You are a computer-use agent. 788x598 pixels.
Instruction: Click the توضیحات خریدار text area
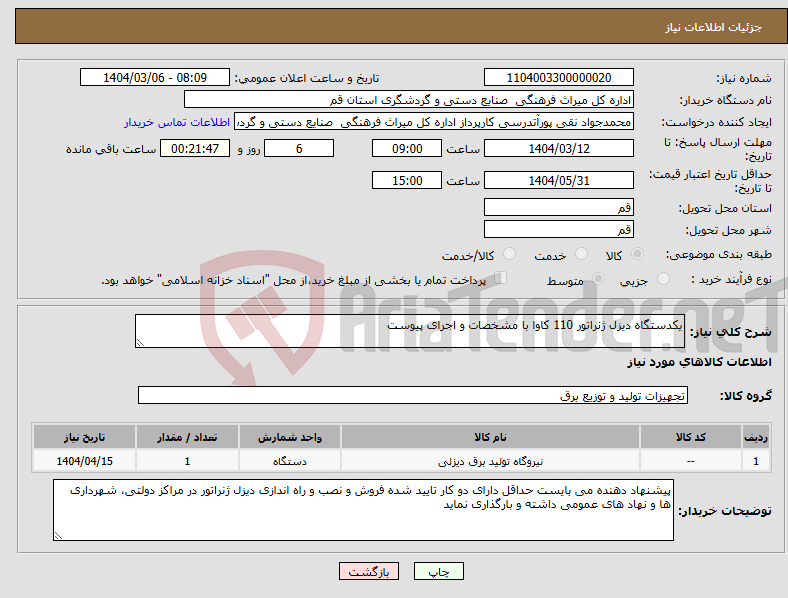(363, 510)
